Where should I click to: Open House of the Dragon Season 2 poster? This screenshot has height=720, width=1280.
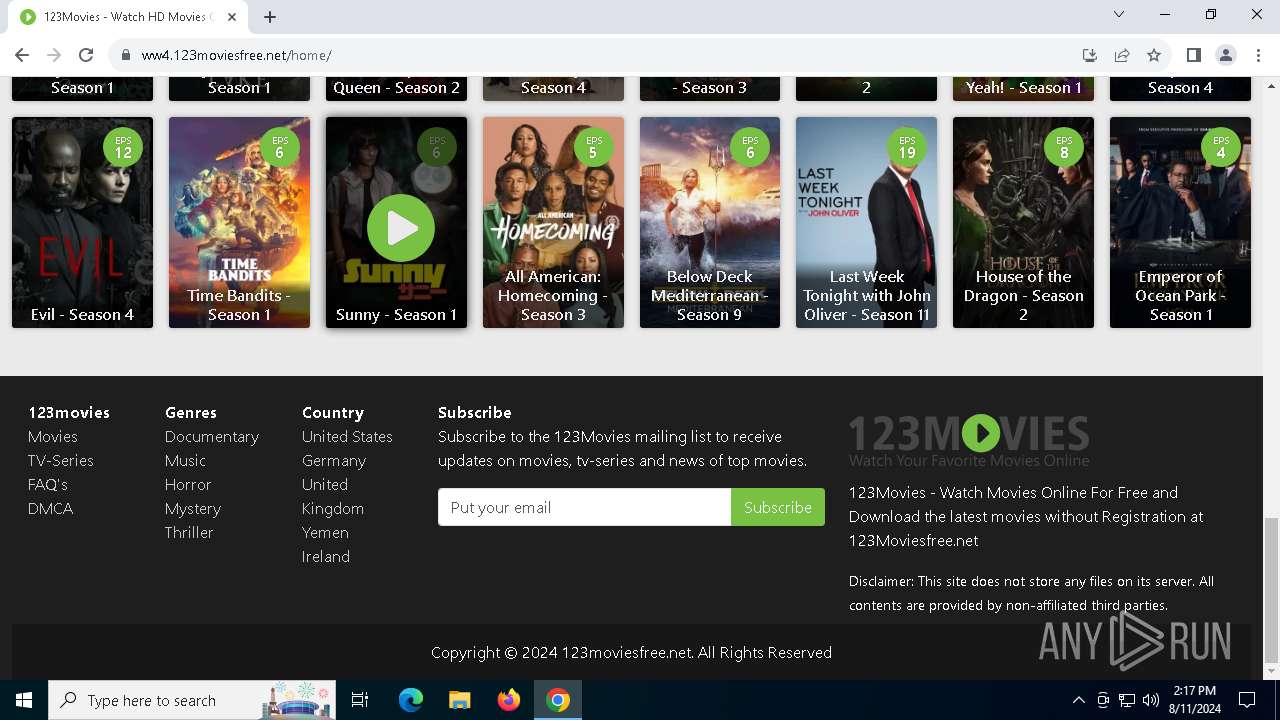coord(1023,222)
